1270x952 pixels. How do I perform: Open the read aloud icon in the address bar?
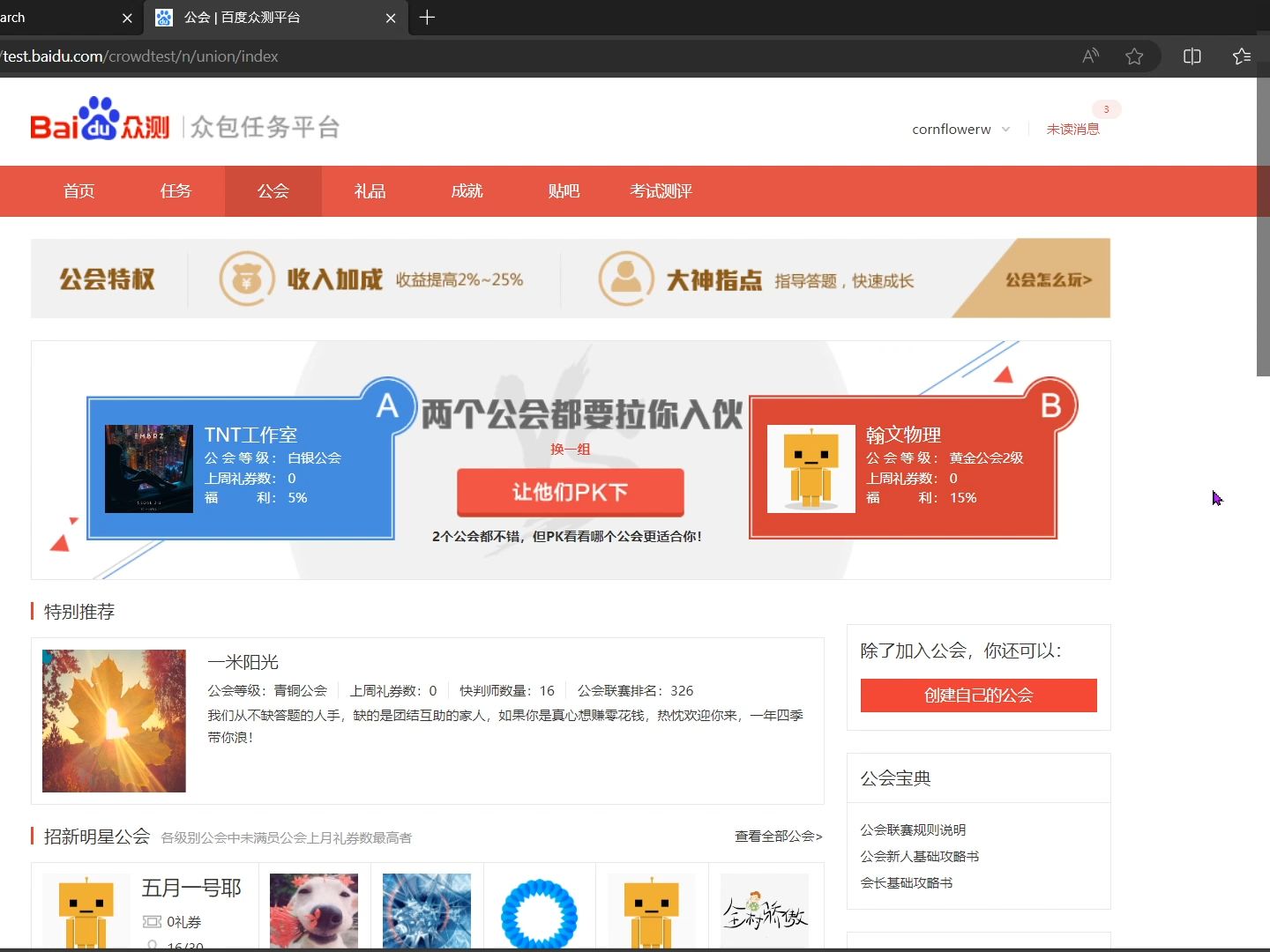[x=1091, y=56]
